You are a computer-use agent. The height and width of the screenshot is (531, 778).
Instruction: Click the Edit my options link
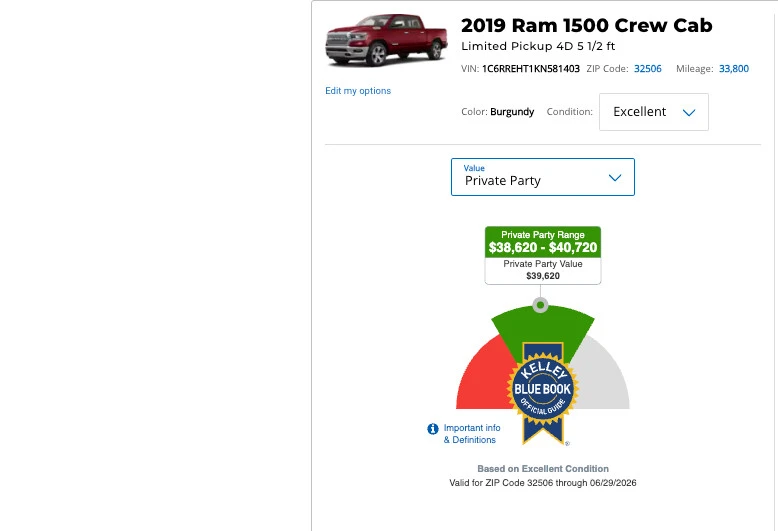[x=358, y=91]
